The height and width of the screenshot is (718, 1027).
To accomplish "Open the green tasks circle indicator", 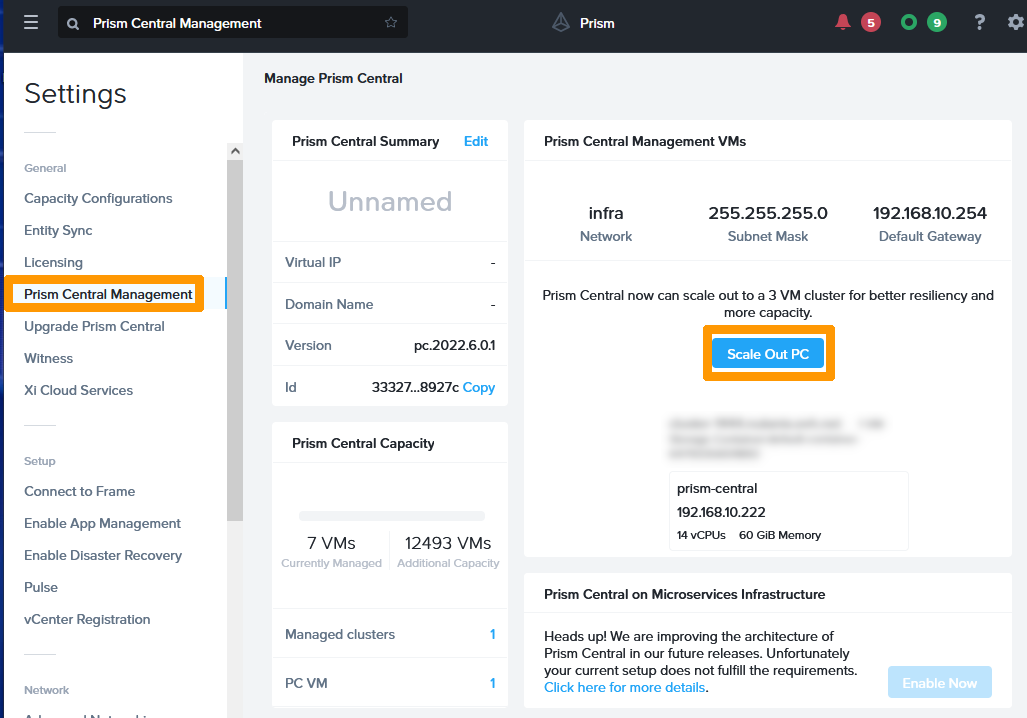I will (909, 22).
